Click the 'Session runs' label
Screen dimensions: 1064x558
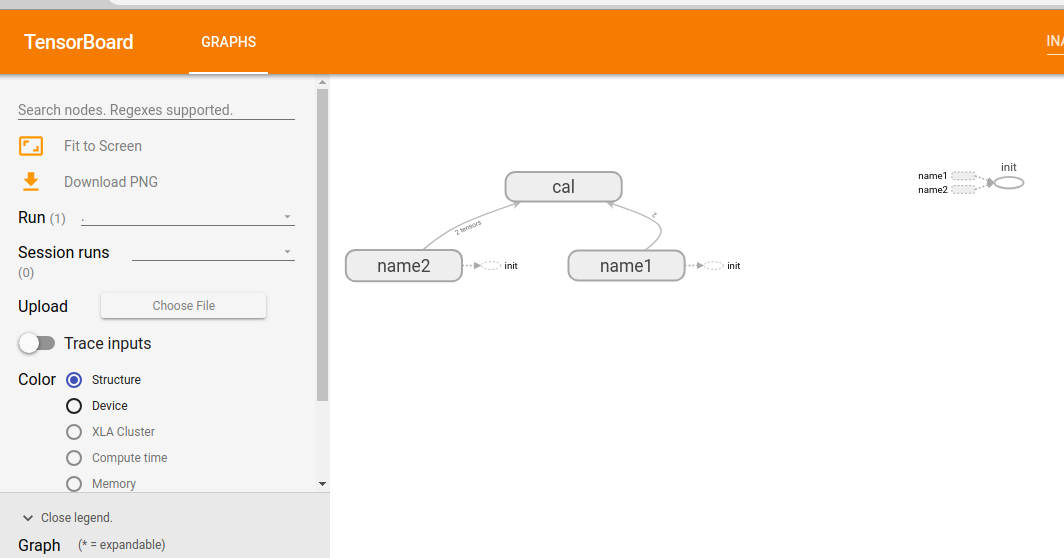pyautogui.click(x=64, y=253)
